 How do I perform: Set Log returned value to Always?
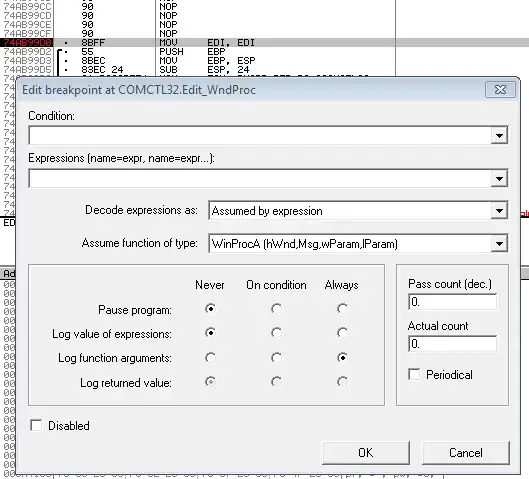[342, 382]
